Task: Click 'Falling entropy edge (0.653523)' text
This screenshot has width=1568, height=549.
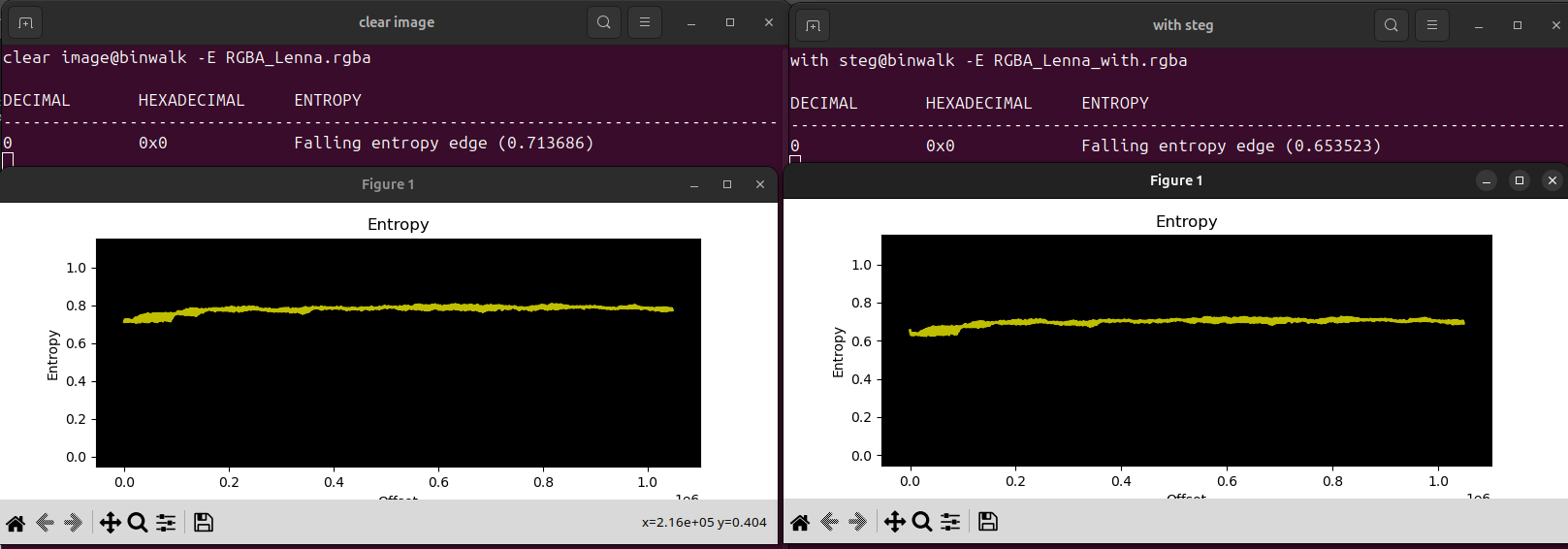Action: pyautogui.click(x=1232, y=145)
